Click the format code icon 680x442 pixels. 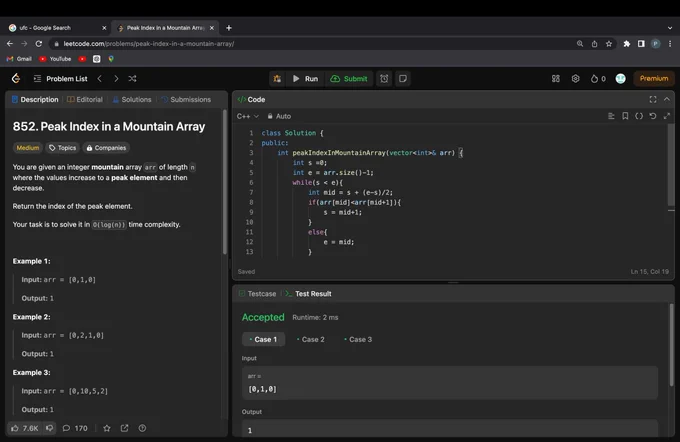[611, 116]
